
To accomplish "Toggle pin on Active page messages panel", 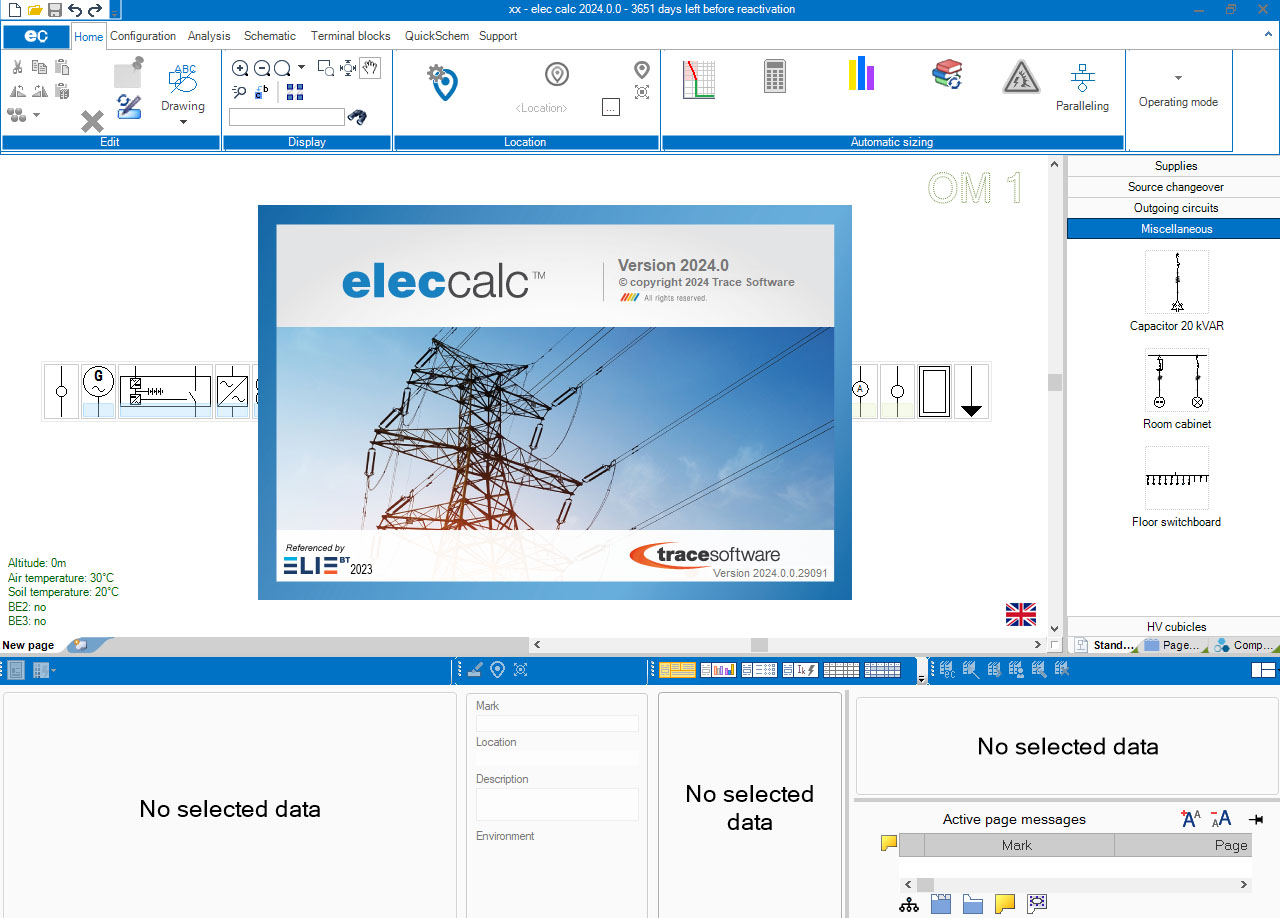I will 1256,819.
